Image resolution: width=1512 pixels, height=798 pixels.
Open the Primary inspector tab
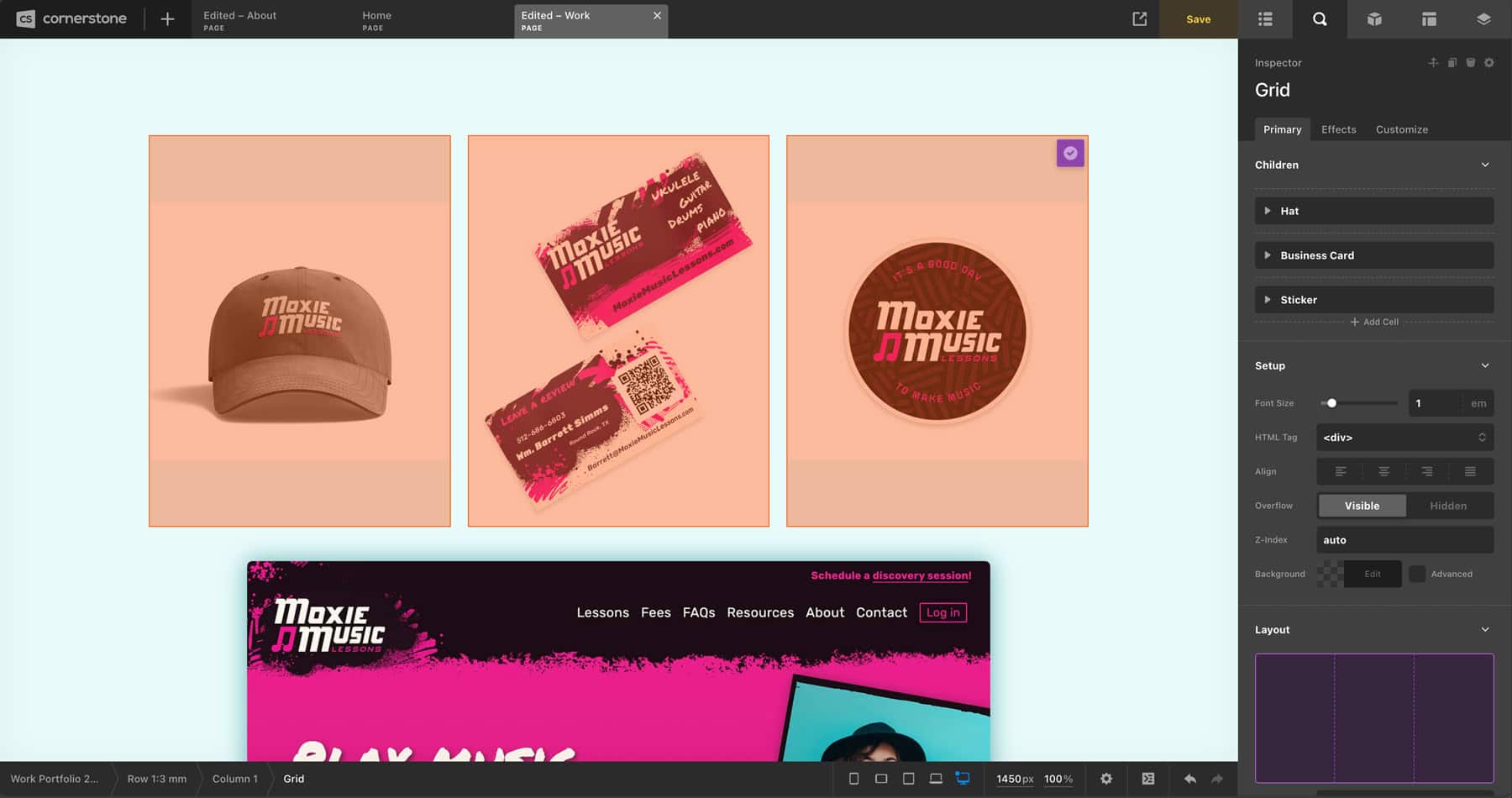point(1282,129)
